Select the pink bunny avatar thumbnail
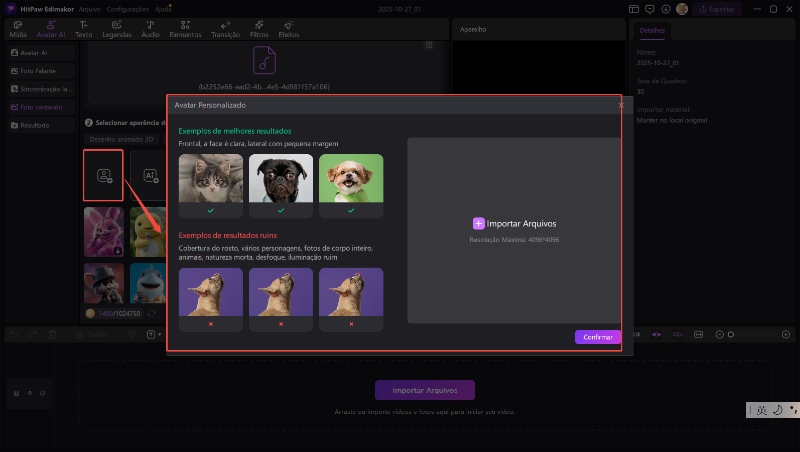The width and height of the screenshot is (800, 452). click(104, 231)
